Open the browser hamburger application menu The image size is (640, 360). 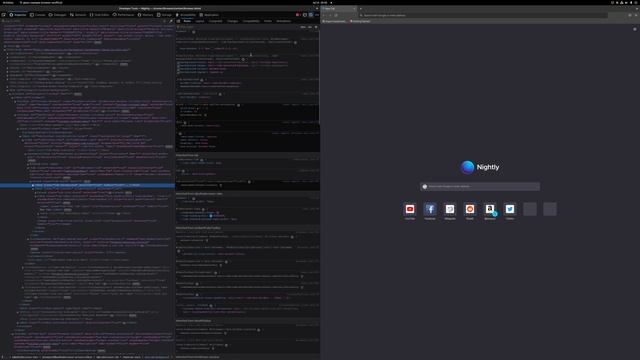pos(636,15)
